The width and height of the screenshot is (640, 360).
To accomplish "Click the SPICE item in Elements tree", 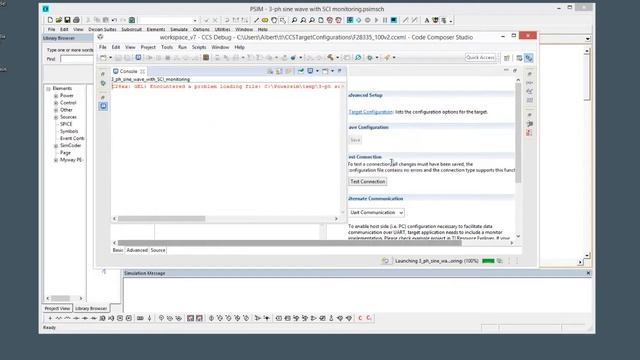I will (x=66, y=124).
